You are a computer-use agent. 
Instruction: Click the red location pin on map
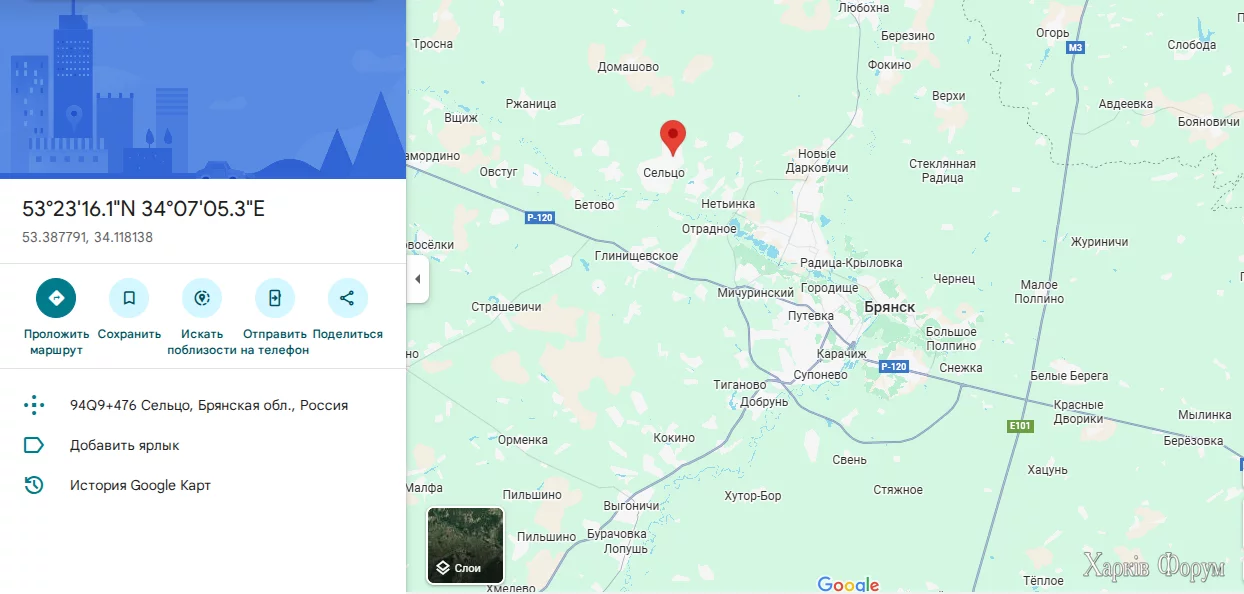click(x=673, y=138)
